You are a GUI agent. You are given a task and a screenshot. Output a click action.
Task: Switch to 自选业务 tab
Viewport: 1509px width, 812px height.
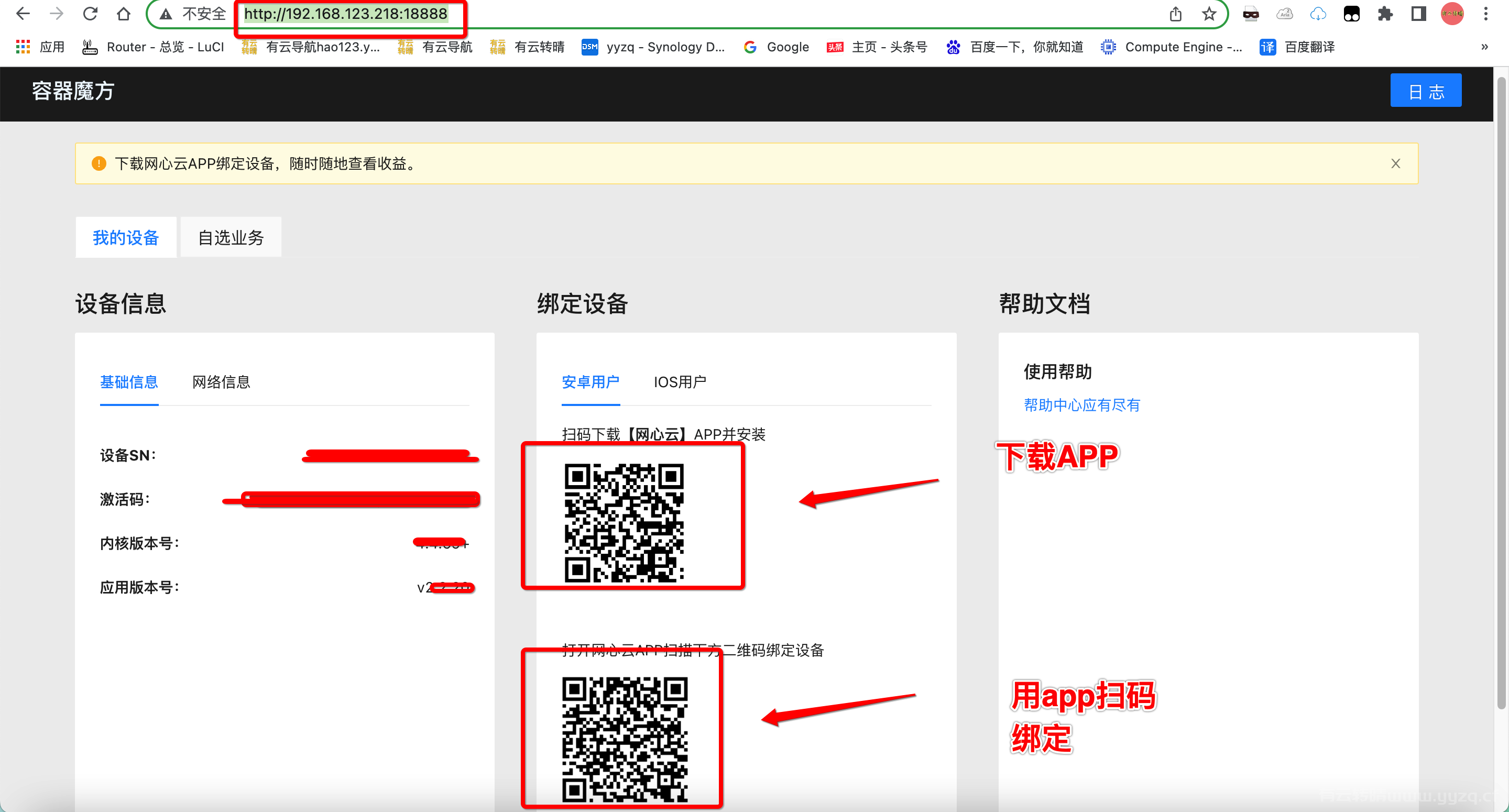tap(231, 237)
